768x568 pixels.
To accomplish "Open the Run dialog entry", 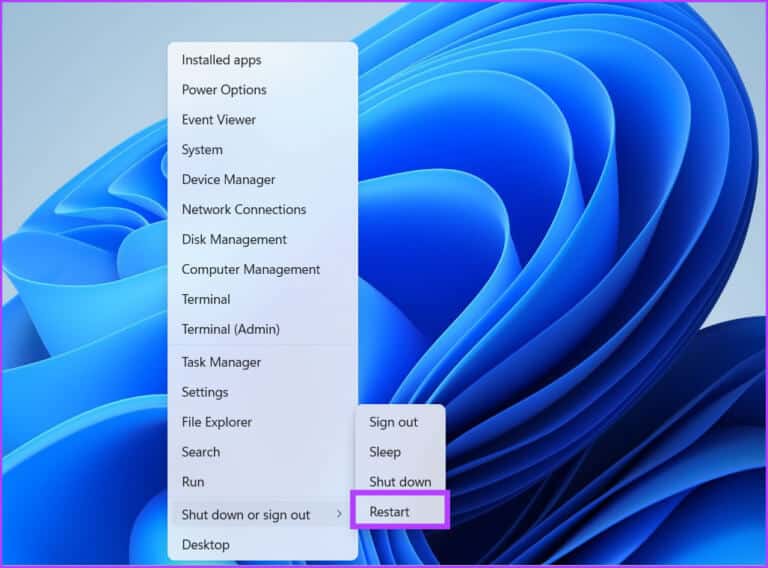I will tap(263, 482).
